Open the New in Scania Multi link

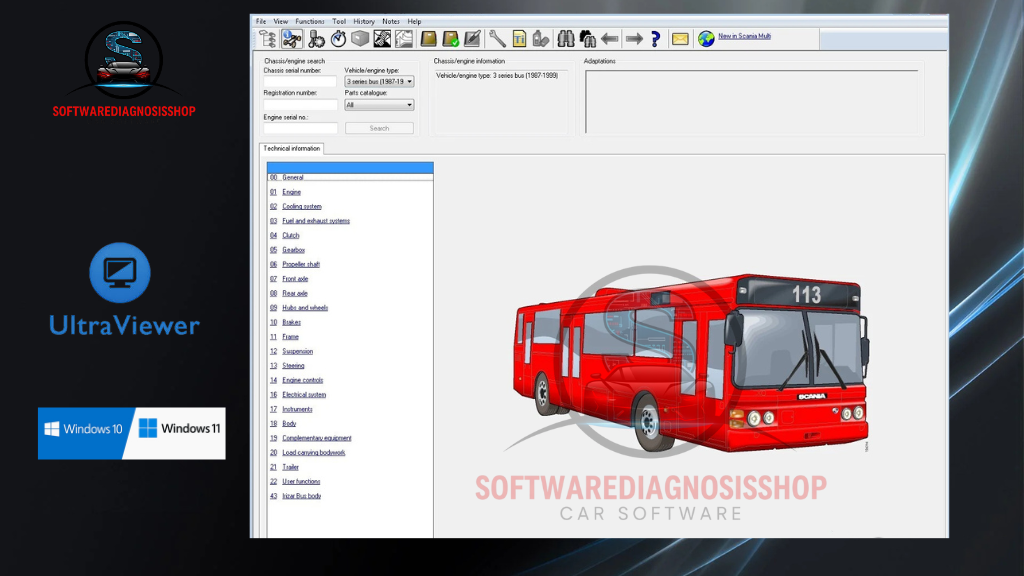(744, 36)
